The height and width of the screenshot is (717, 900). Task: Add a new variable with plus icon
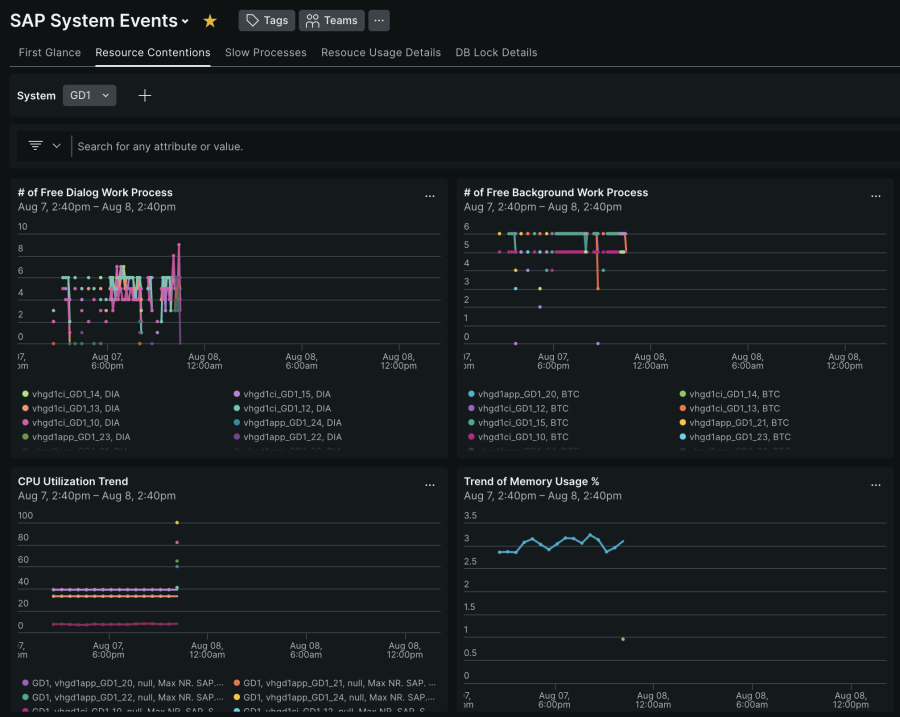pos(145,95)
